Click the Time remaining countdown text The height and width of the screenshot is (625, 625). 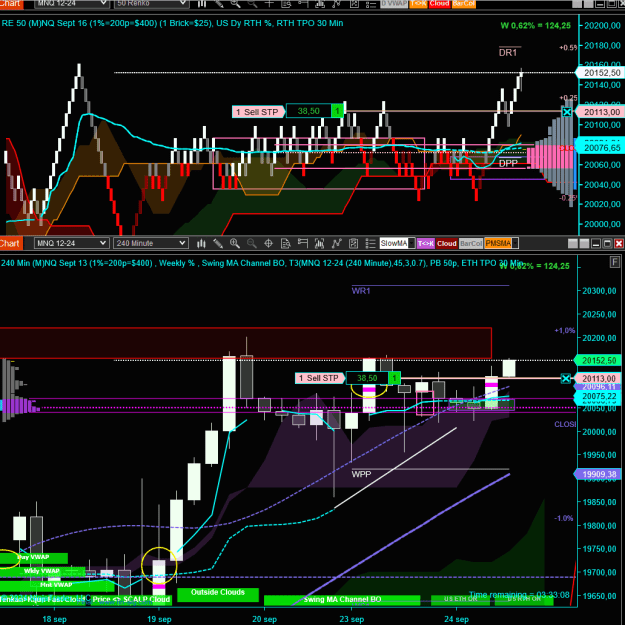point(519,595)
